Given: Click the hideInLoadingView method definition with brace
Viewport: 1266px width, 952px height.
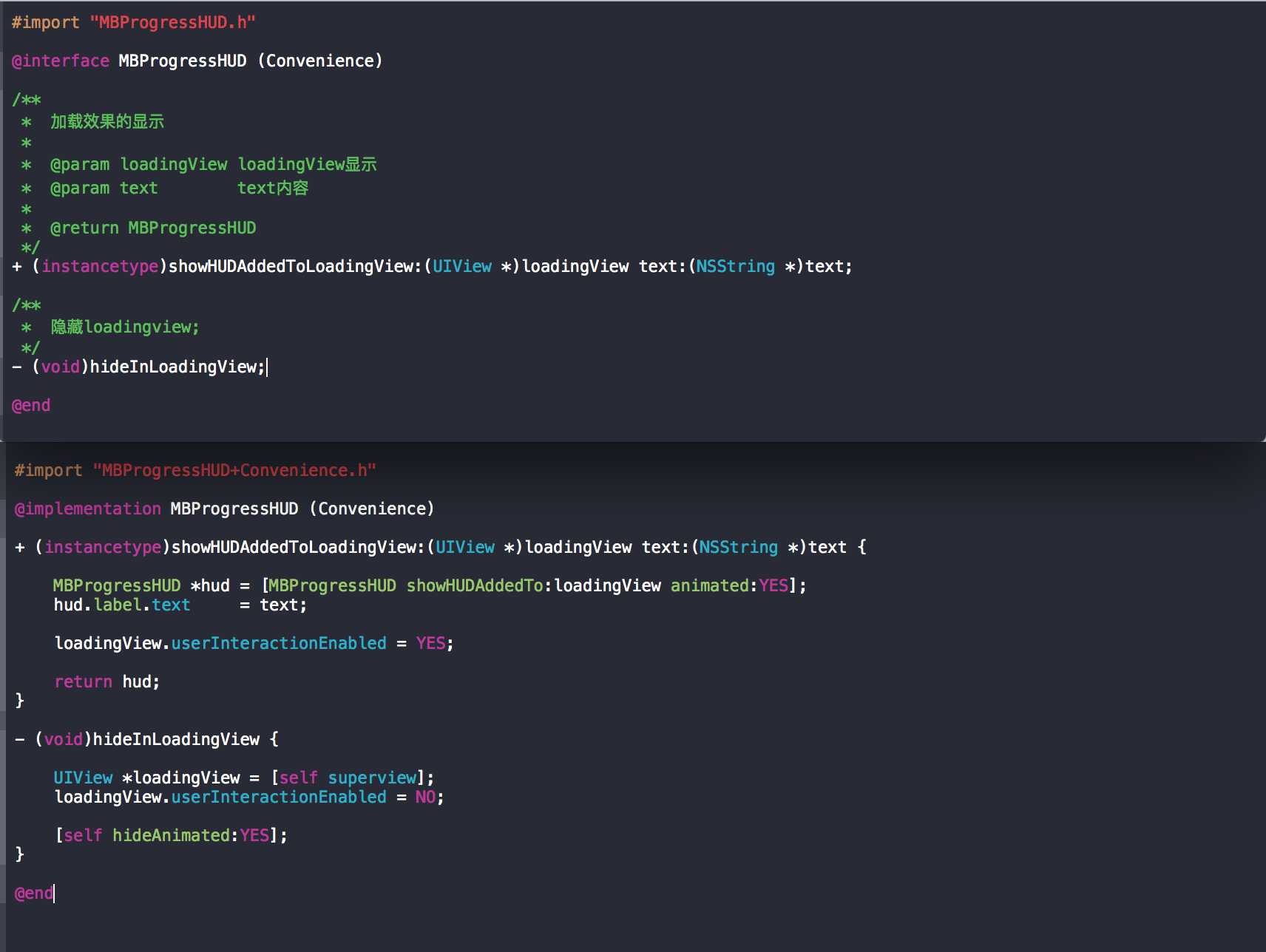Looking at the screenshot, I should tap(147, 739).
